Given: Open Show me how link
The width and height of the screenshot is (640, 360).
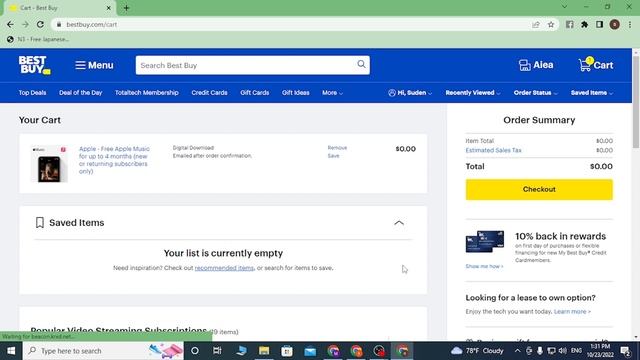Looking at the screenshot, I should click(484, 266).
